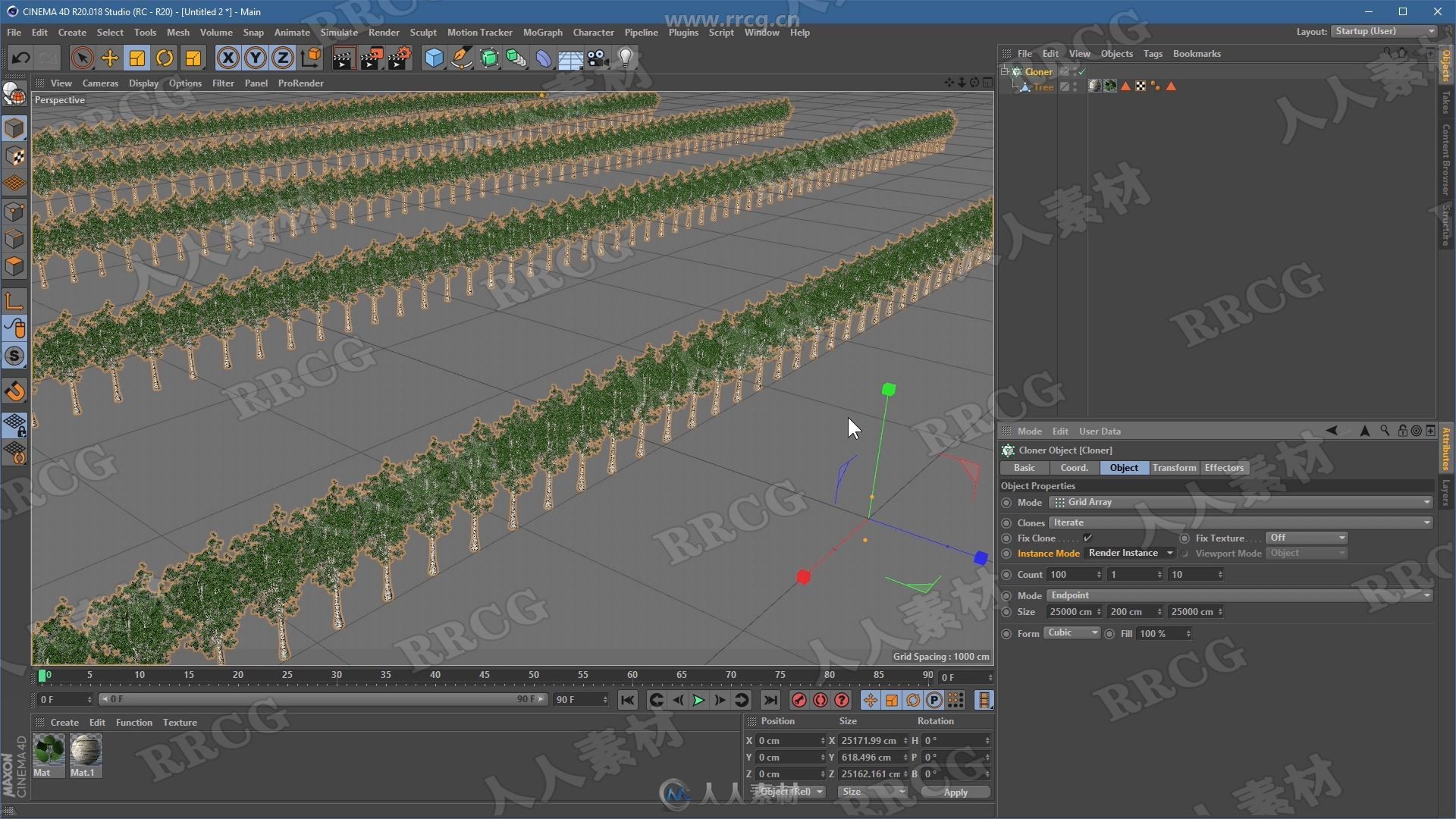Toggle keyframe circle next to Size
This screenshot has height=819, width=1456.
[1006, 612]
